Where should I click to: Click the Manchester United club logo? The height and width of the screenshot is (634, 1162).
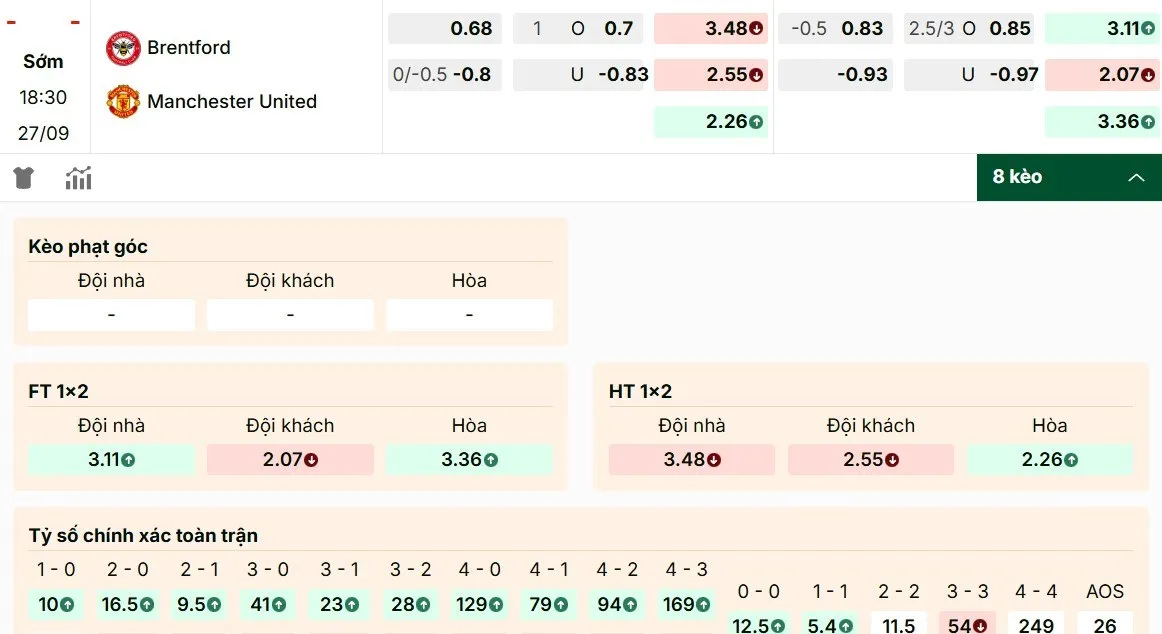pos(122,100)
